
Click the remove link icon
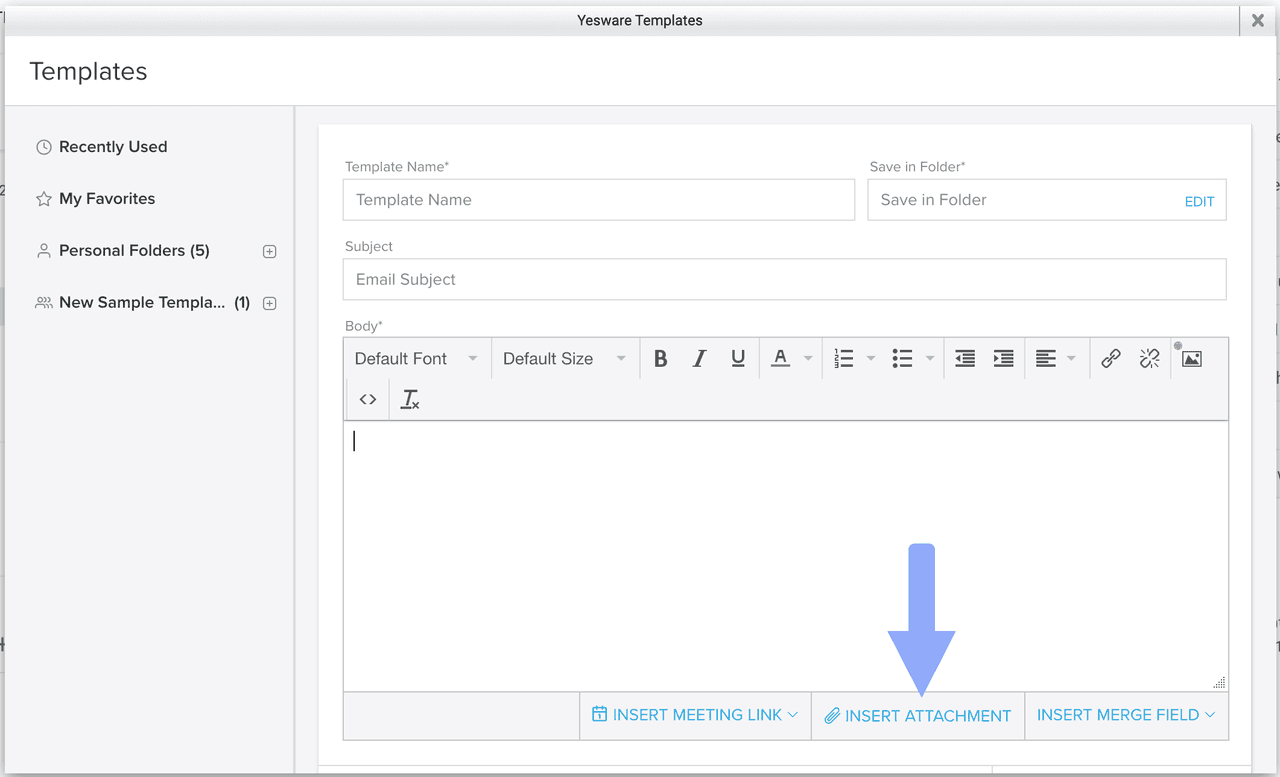[1149, 359]
